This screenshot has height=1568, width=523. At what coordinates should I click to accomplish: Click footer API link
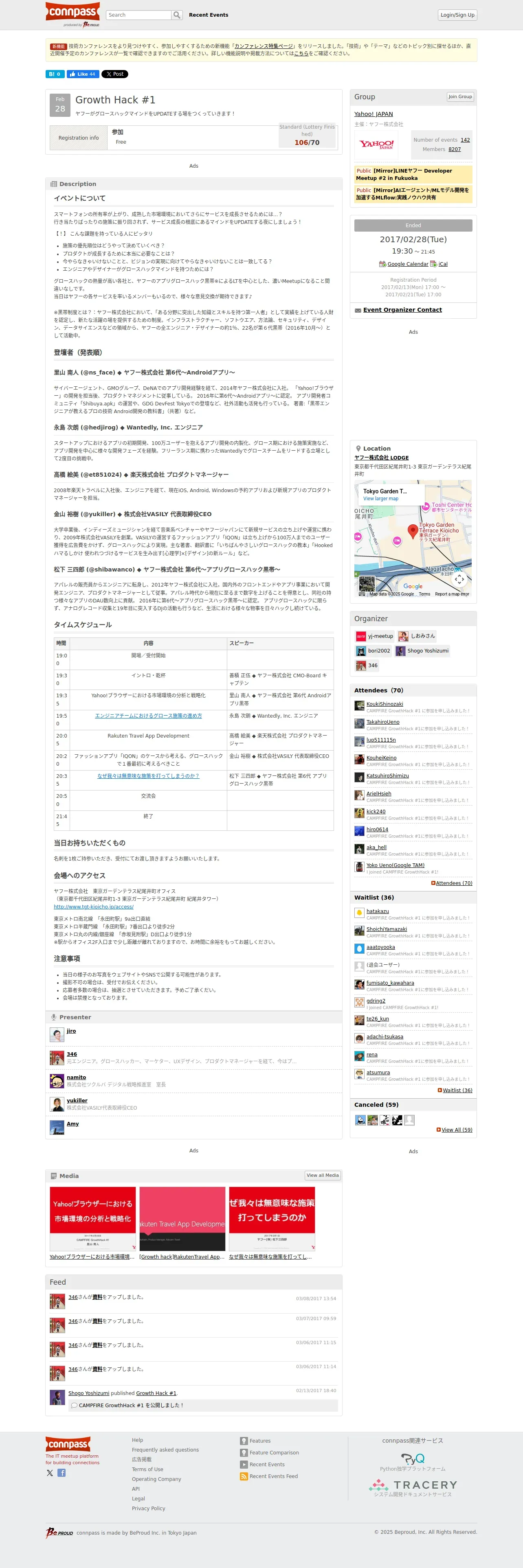tap(136, 1489)
